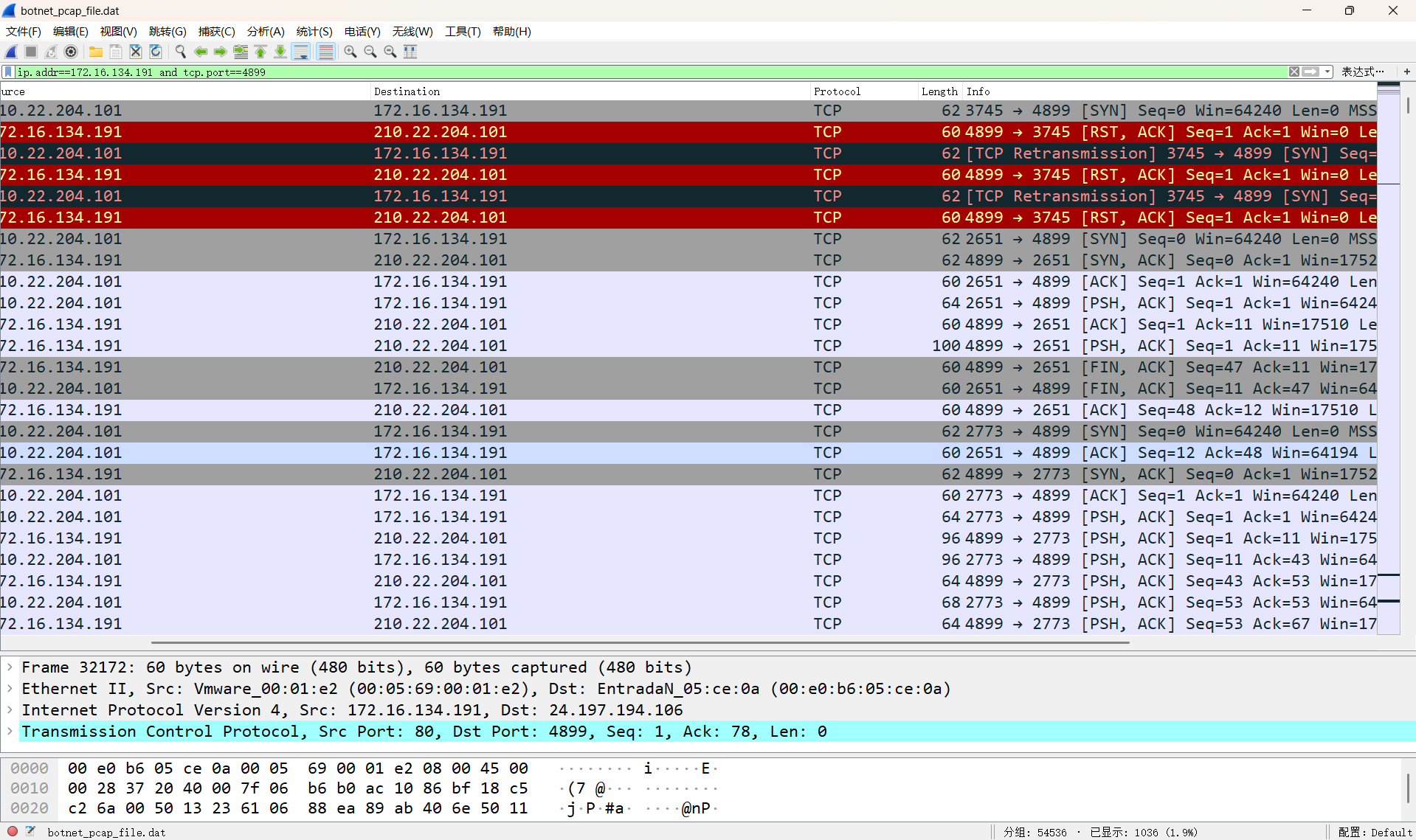
Task: Clear the display filter
Action: (1294, 72)
